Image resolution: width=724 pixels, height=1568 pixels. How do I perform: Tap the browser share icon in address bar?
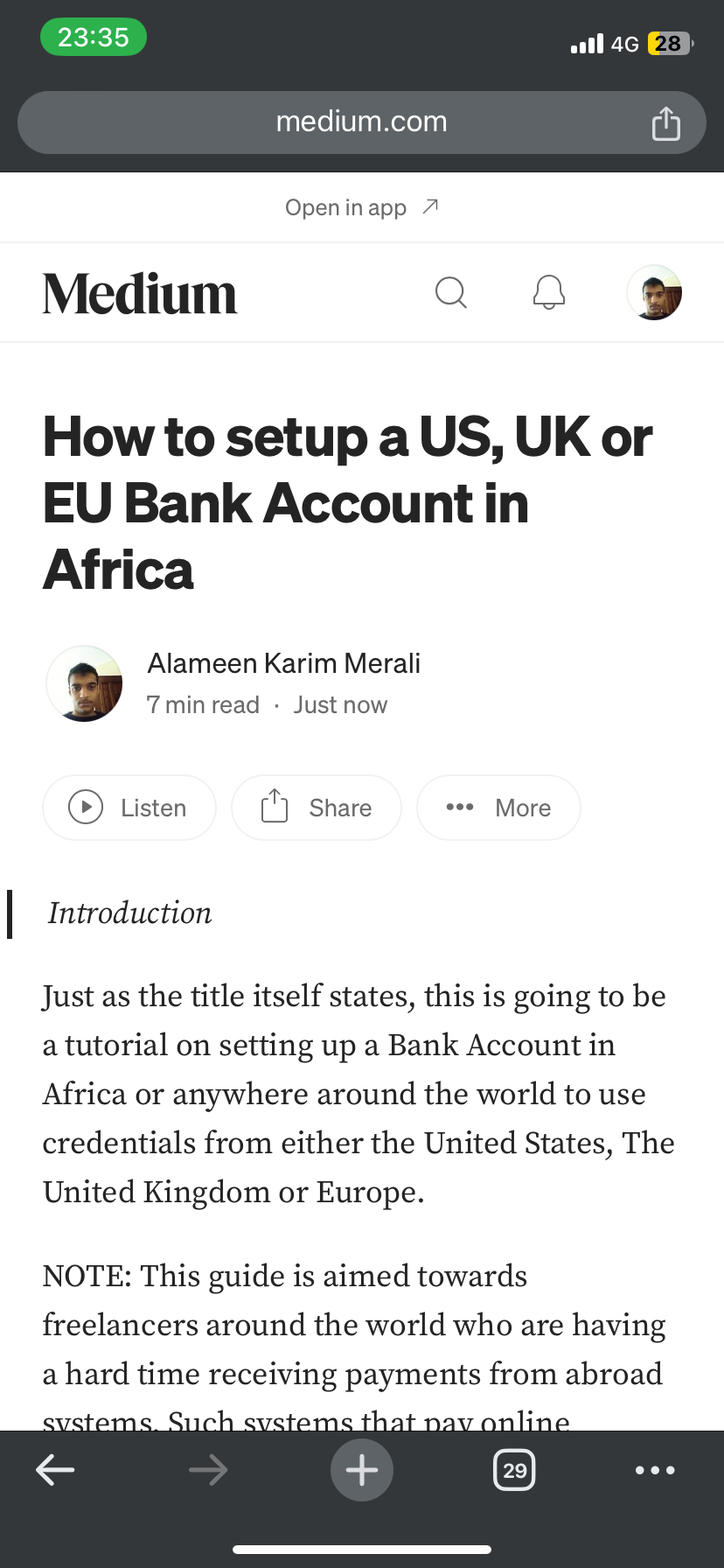click(665, 122)
